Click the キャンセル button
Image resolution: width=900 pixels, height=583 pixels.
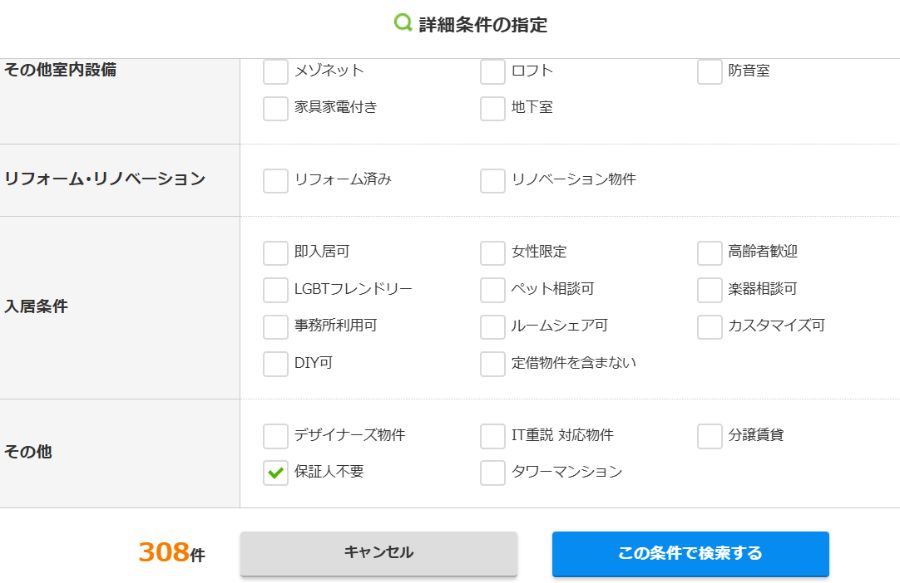point(378,553)
